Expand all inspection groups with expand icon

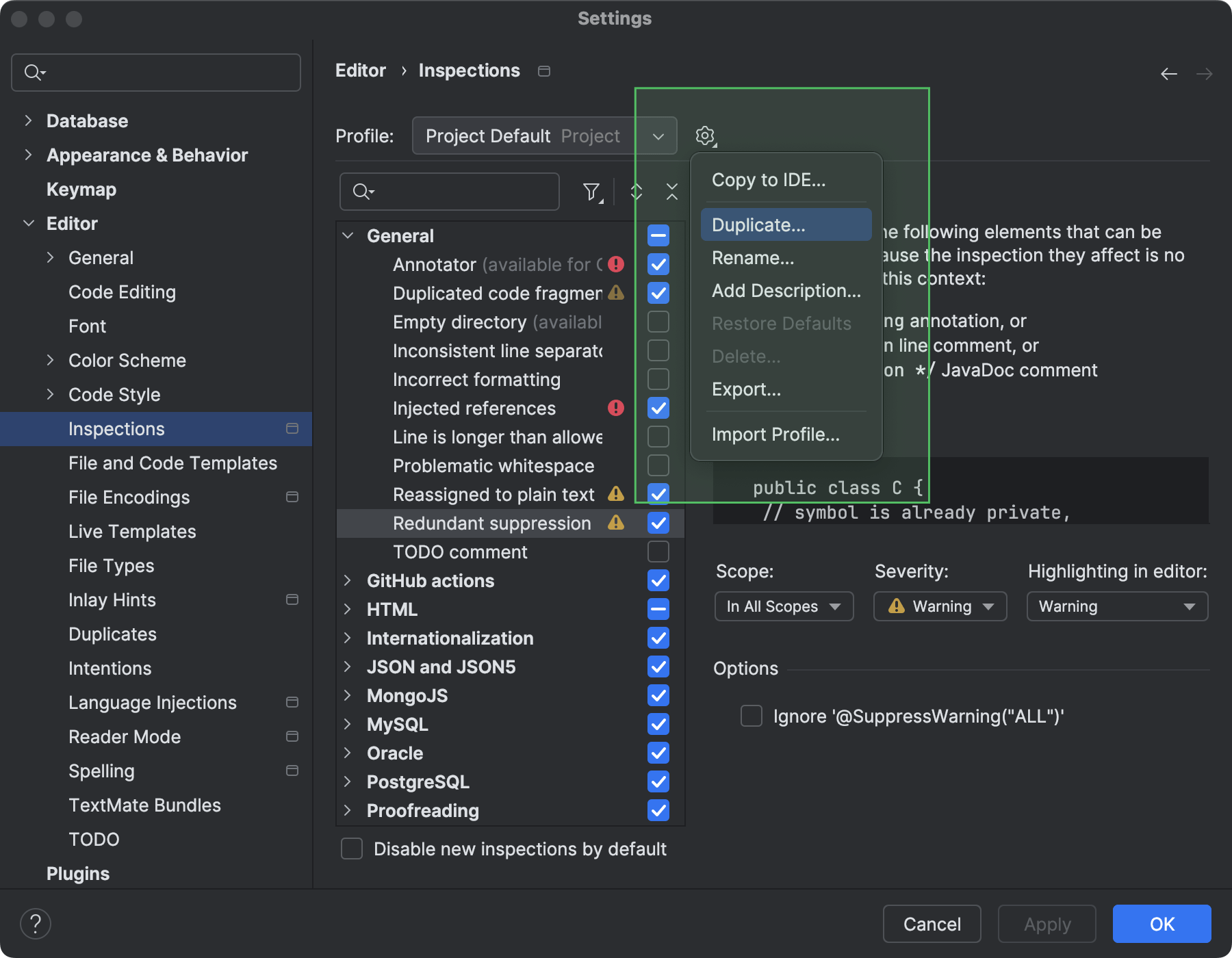click(x=635, y=192)
